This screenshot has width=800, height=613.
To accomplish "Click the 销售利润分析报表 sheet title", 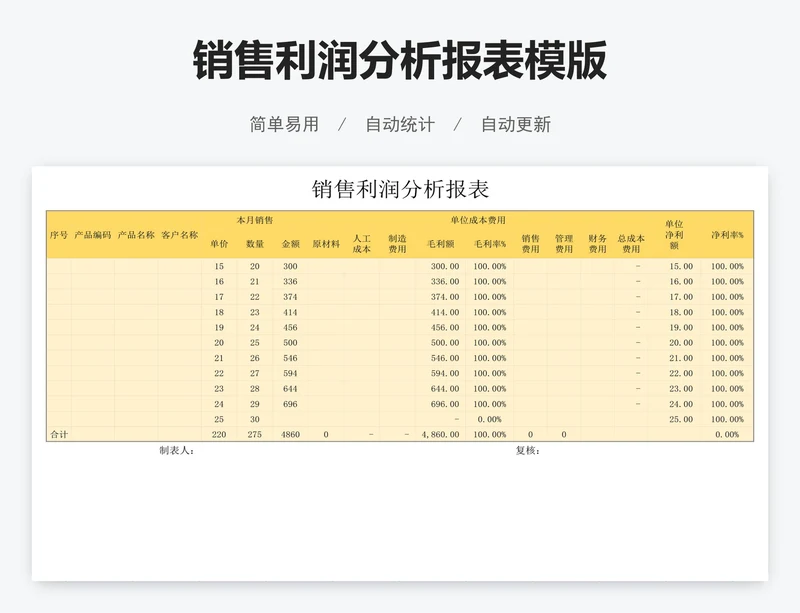I will 400,190.
